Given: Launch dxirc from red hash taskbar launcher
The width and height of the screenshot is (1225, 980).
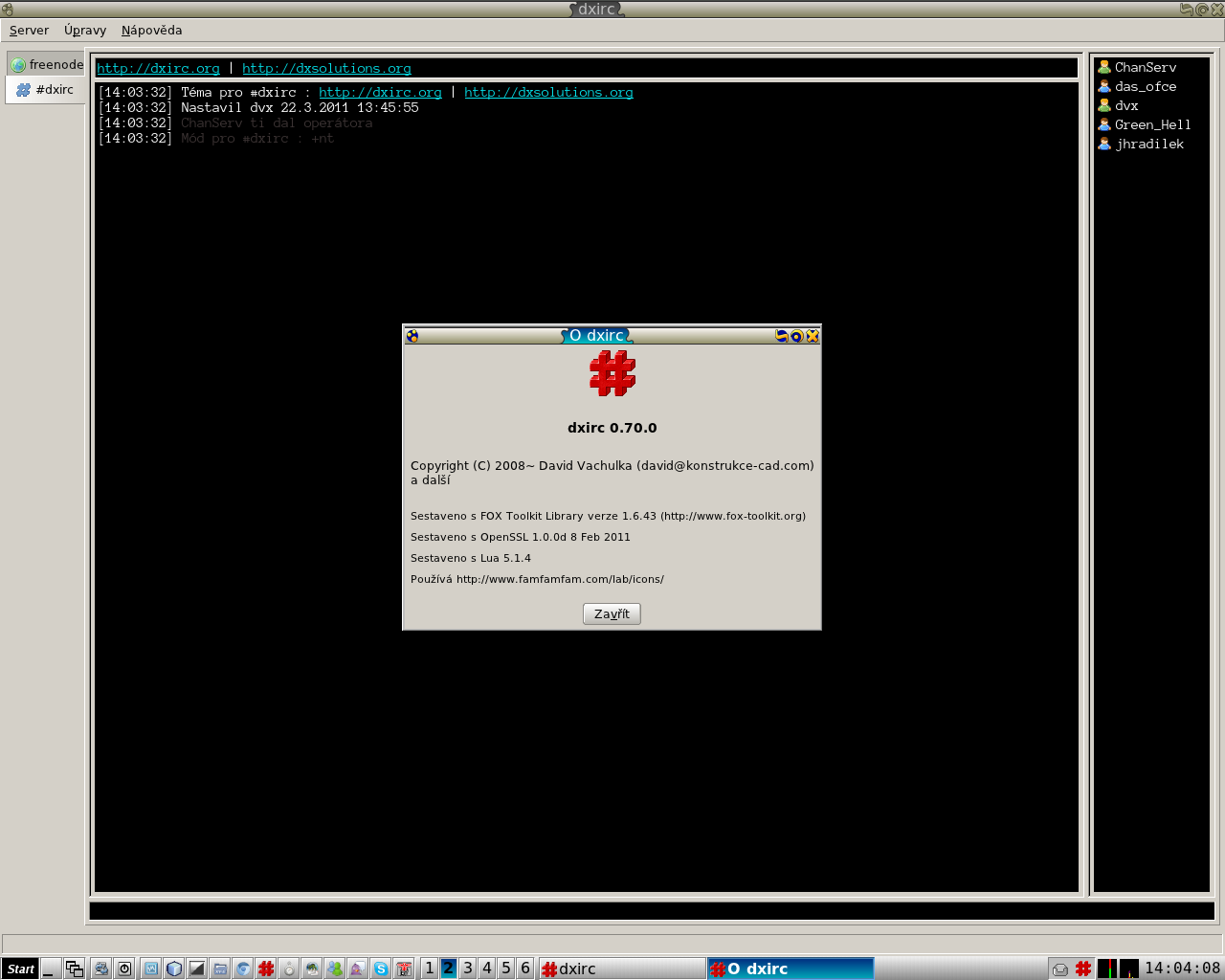Looking at the screenshot, I should [x=266, y=969].
